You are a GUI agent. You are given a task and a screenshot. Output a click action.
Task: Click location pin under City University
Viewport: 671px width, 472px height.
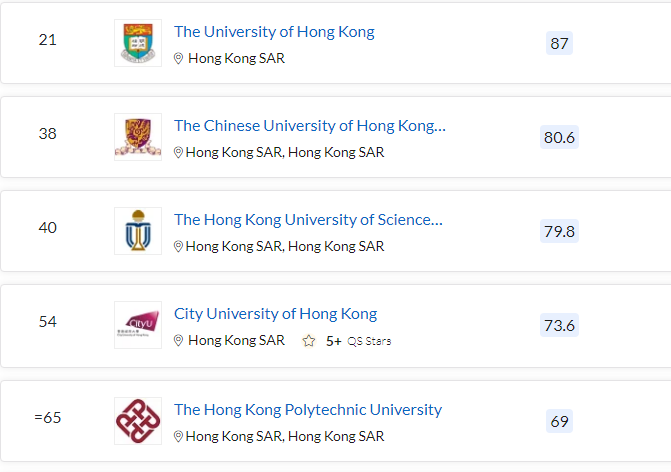[179, 341]
